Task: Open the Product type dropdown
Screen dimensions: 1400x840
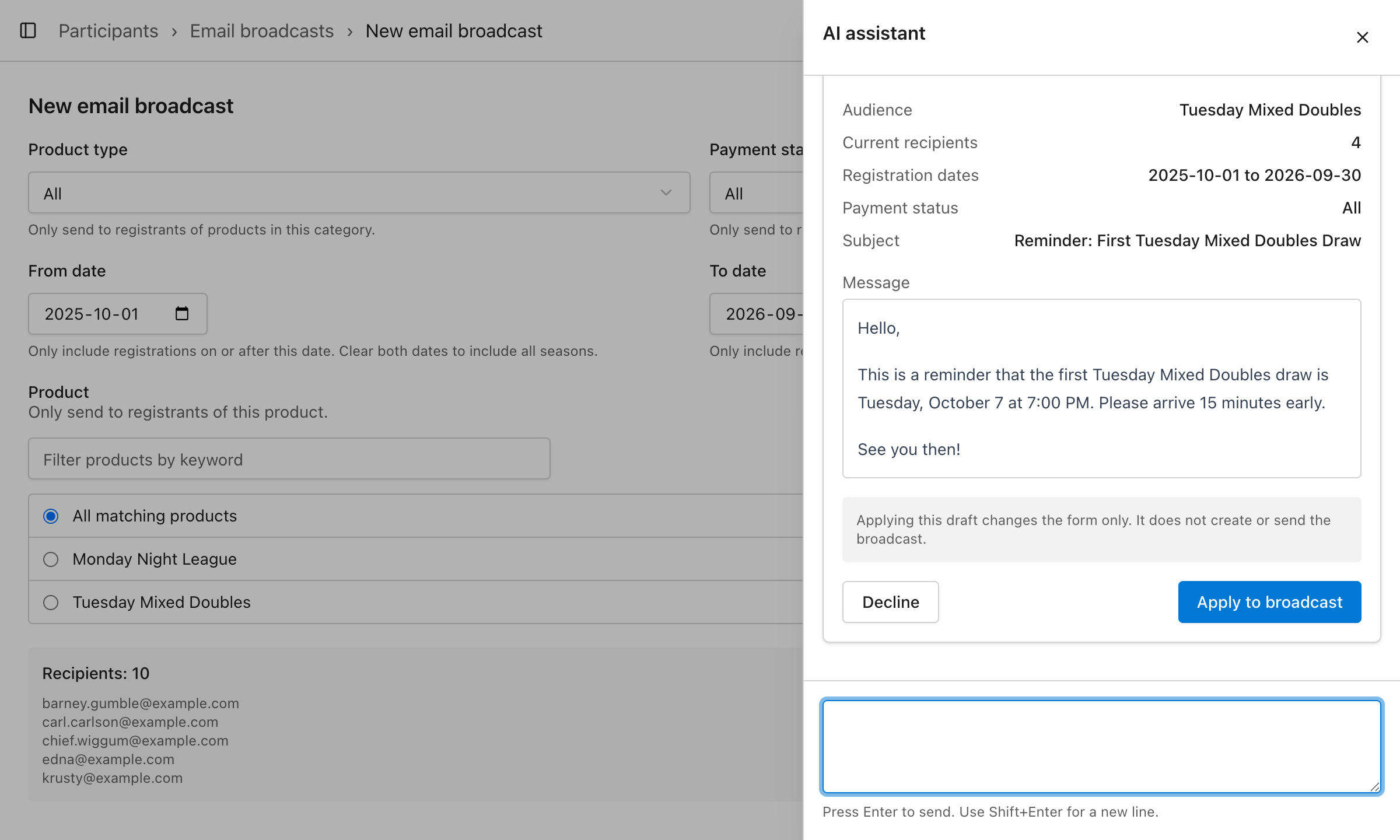Action: pyautogui.click(x=359, y=193)
